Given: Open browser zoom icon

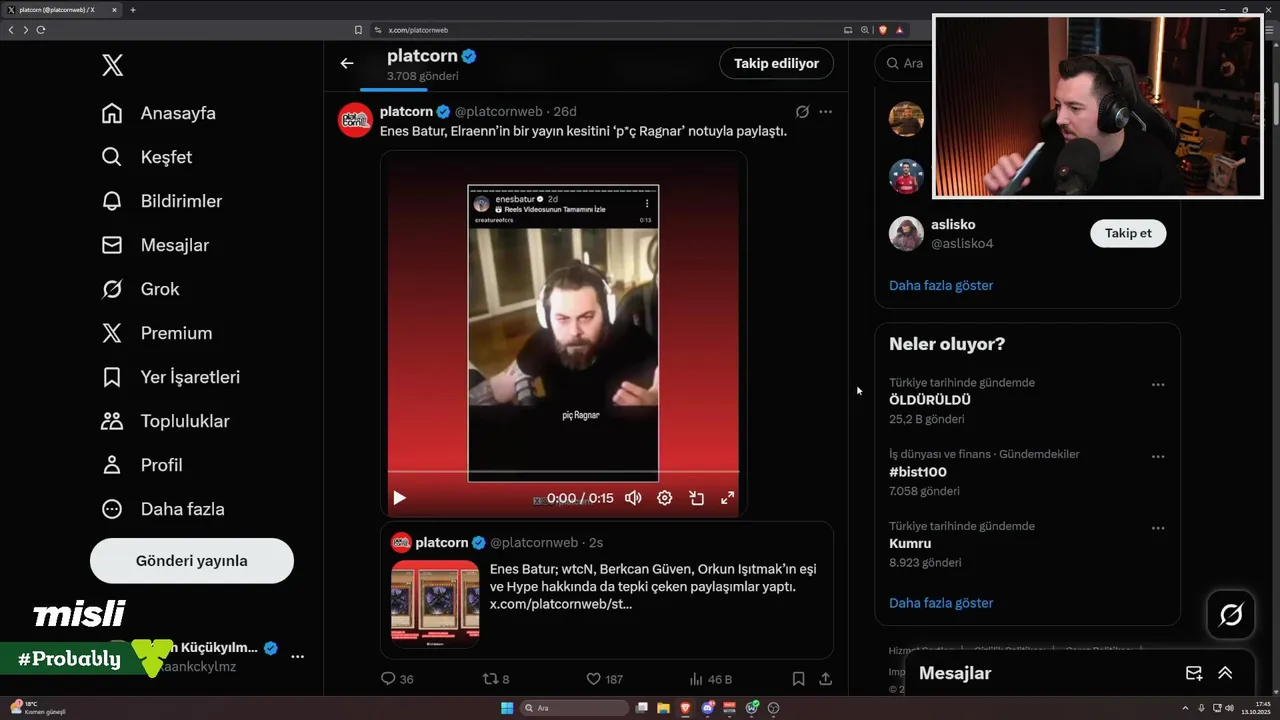Looking at the screenshot, I should [x=865, y=30].
